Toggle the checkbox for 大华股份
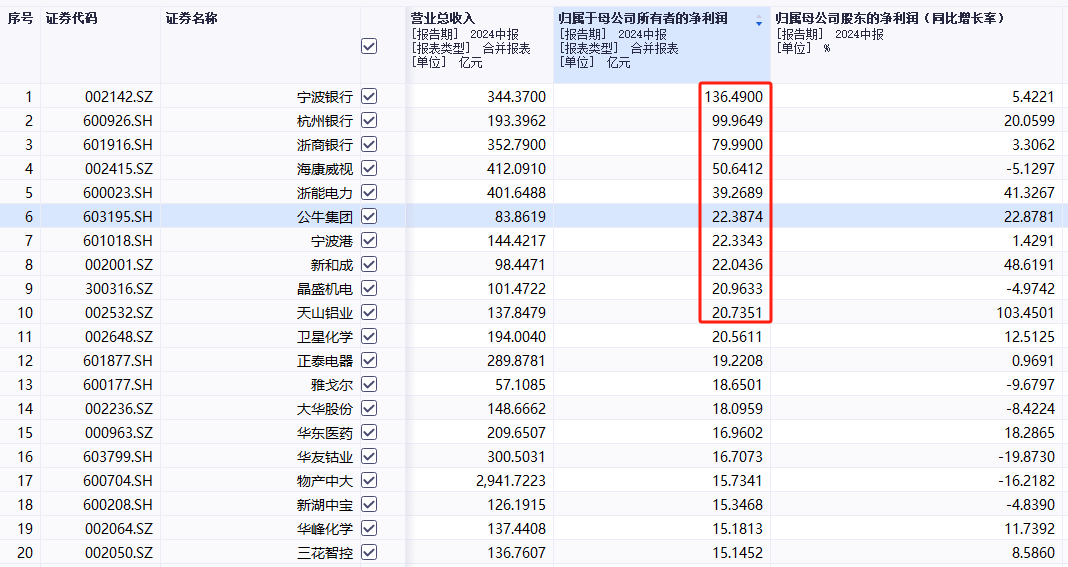 point(368,408)
